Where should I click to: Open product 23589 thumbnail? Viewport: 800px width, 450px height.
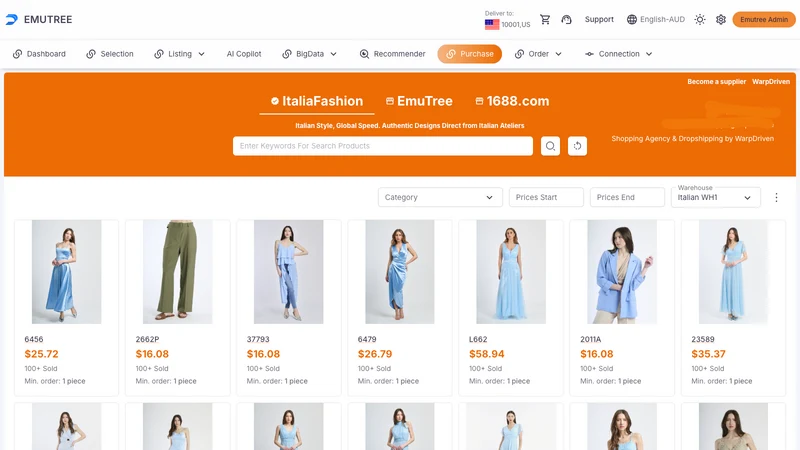point(733,272)
